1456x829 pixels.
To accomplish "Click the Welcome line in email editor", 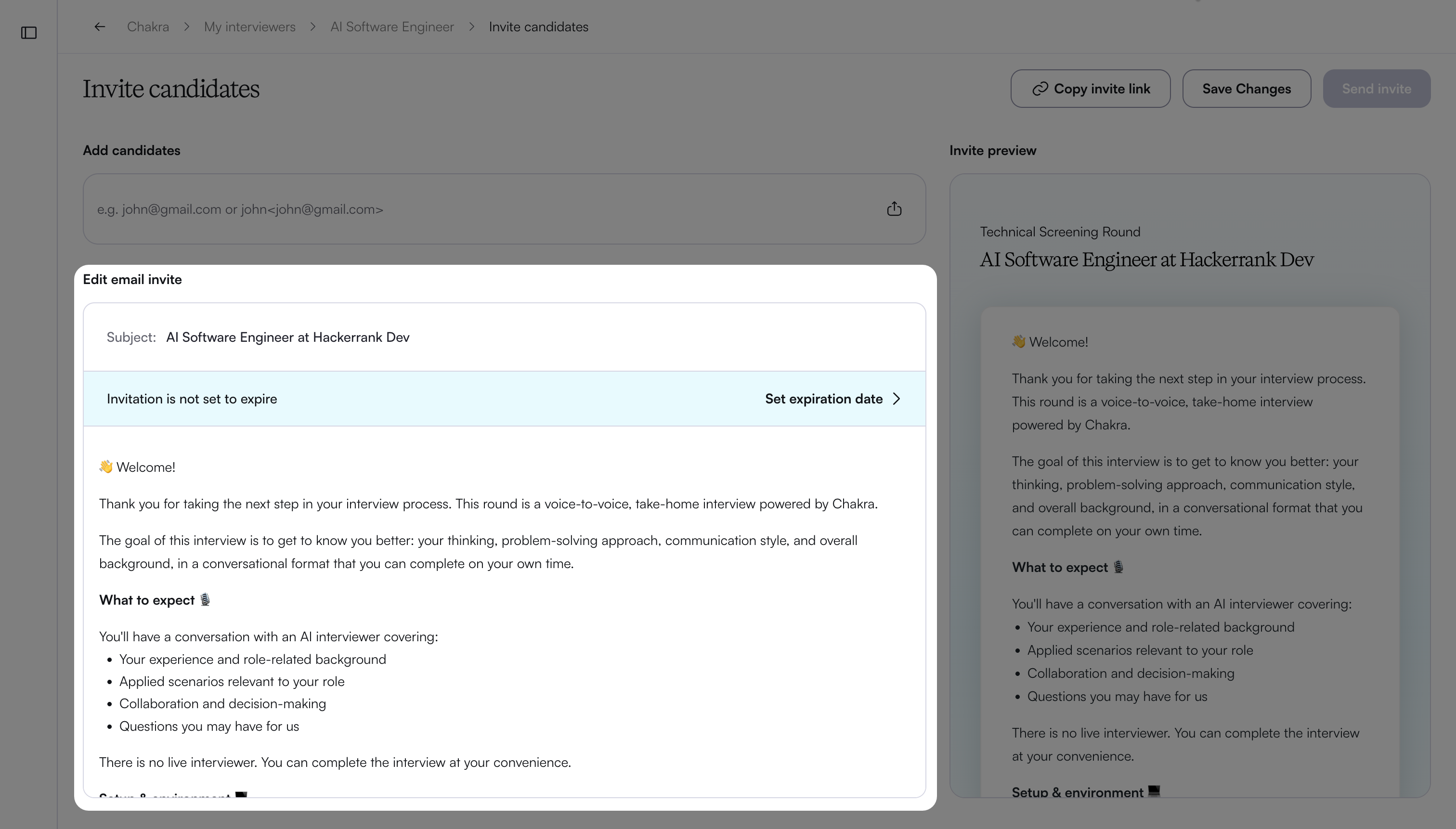I will [137, 467].
